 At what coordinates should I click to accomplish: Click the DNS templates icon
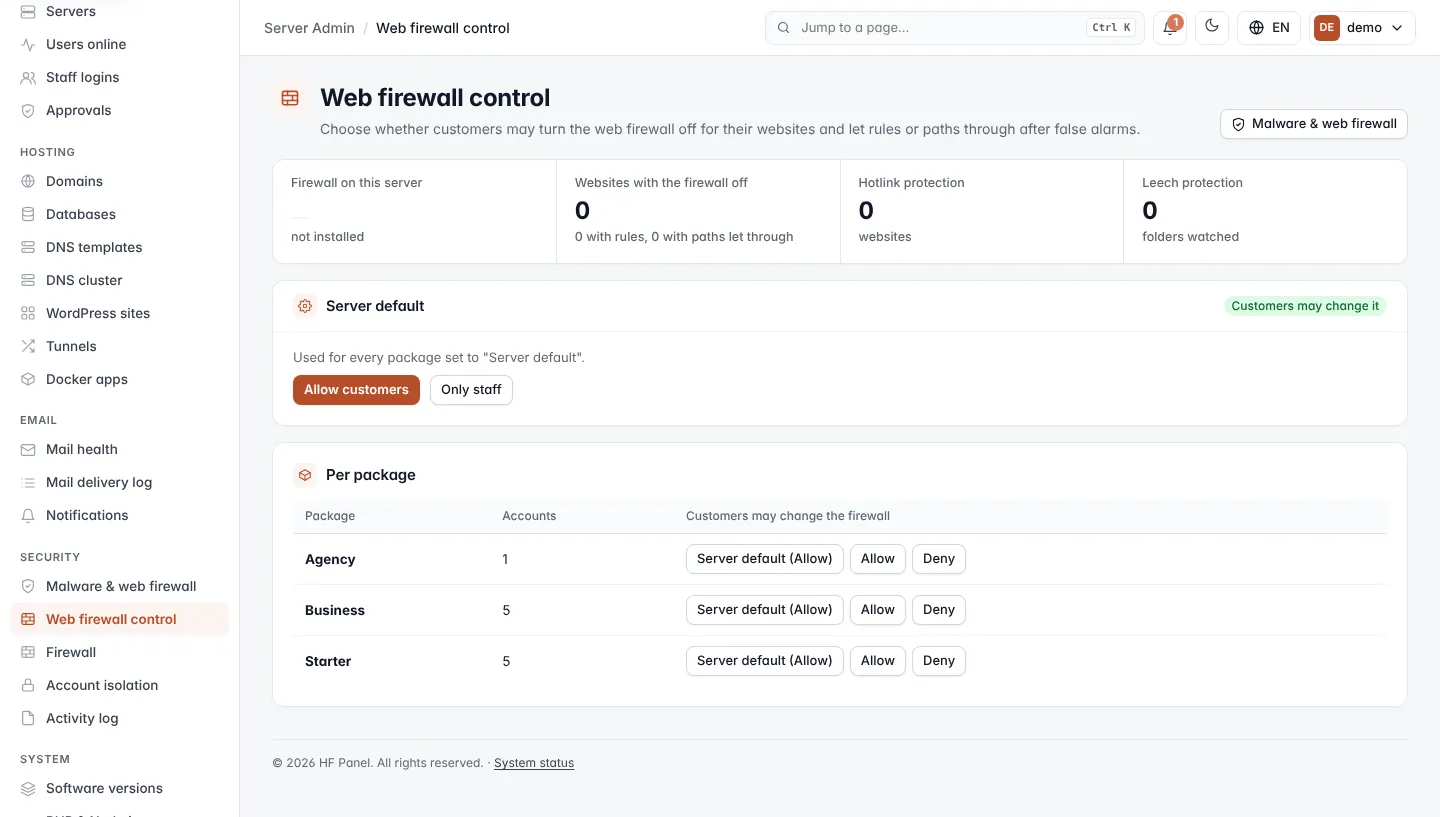coord(28,247)
